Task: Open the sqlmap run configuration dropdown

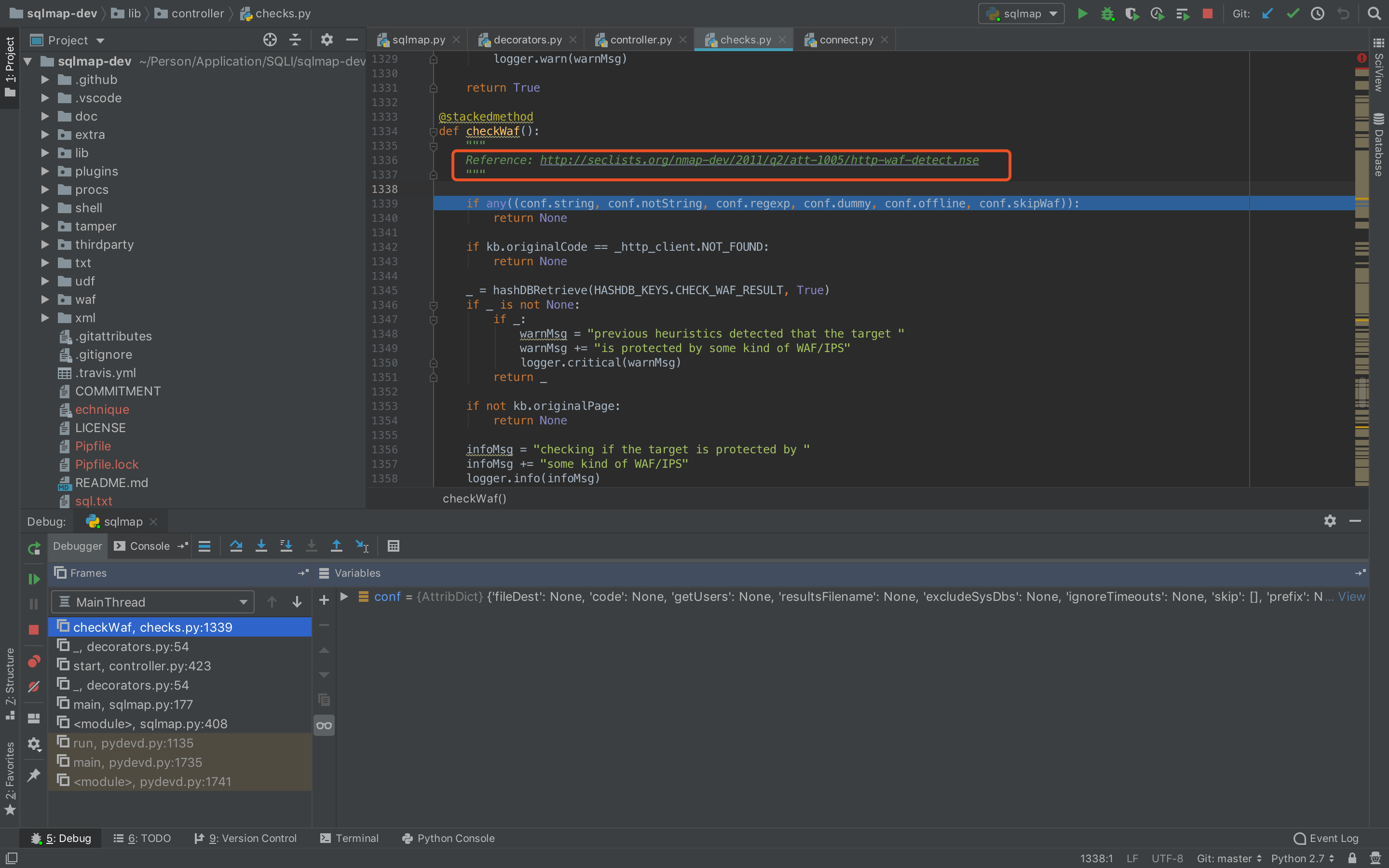Action: (1021, 14)
